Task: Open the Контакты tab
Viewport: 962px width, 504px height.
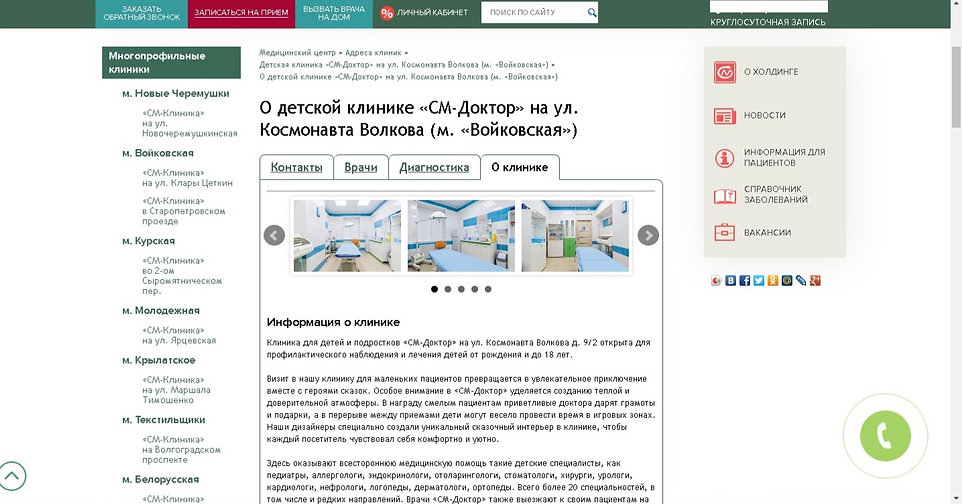Action: (296, 167)
